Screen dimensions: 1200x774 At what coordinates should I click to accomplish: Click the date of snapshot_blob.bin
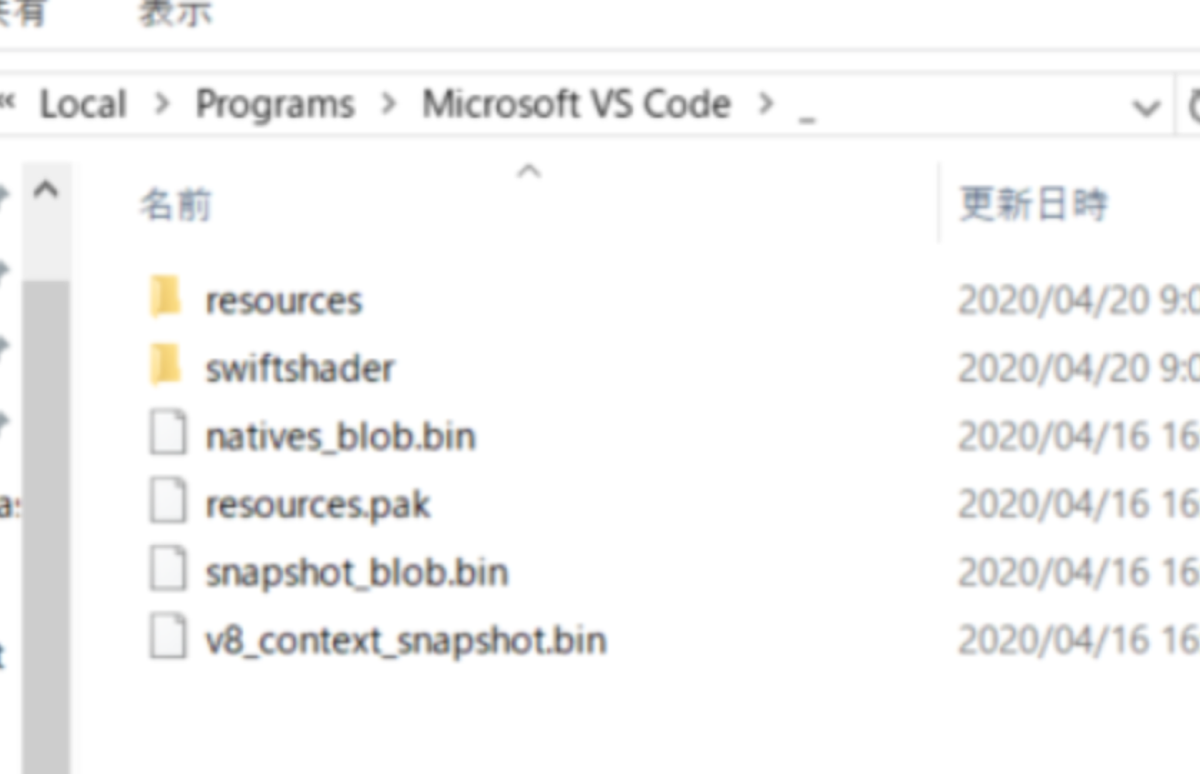[x=1078, y=573]
